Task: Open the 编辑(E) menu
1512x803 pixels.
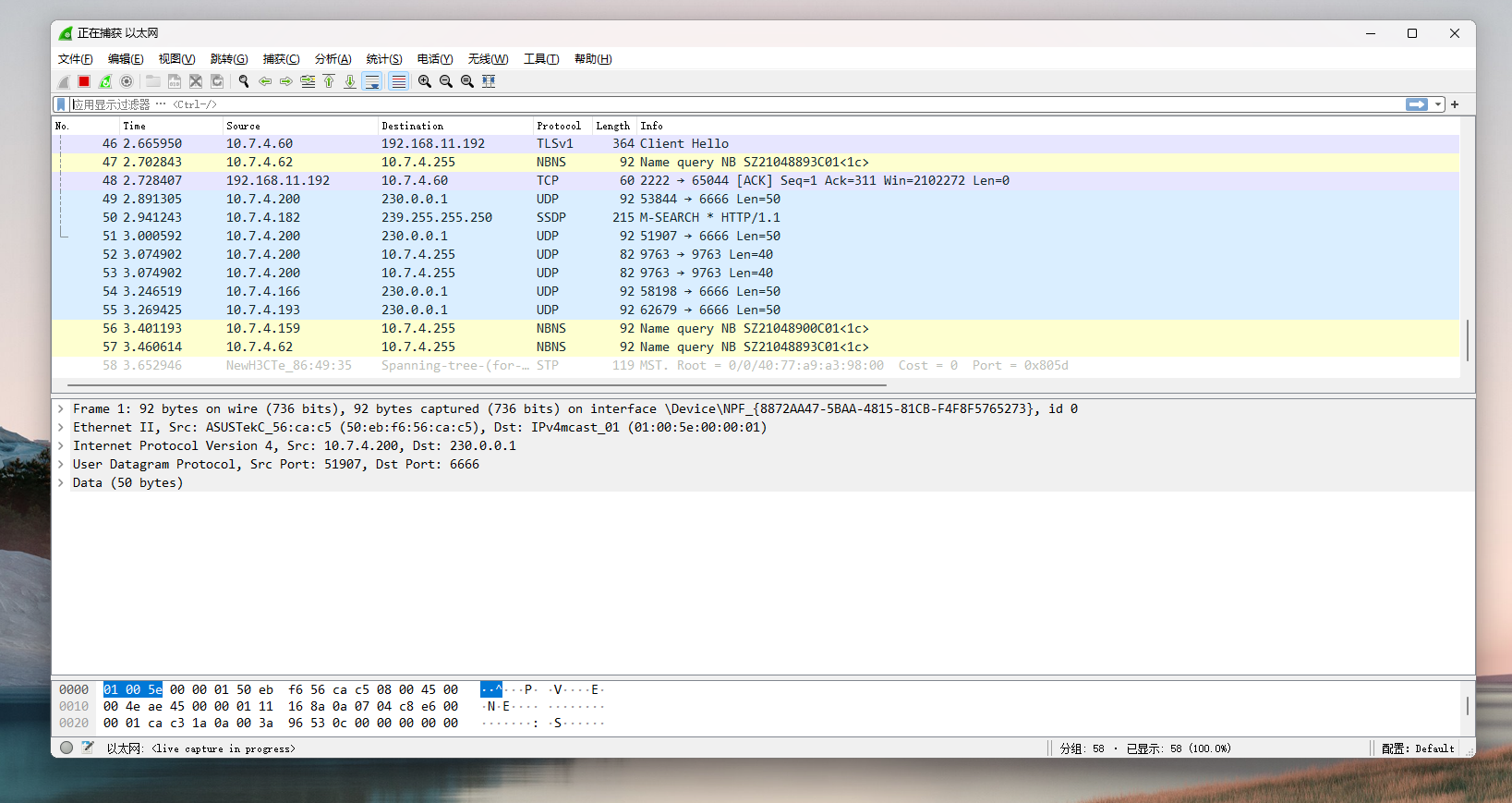Action: click(126, 59)
